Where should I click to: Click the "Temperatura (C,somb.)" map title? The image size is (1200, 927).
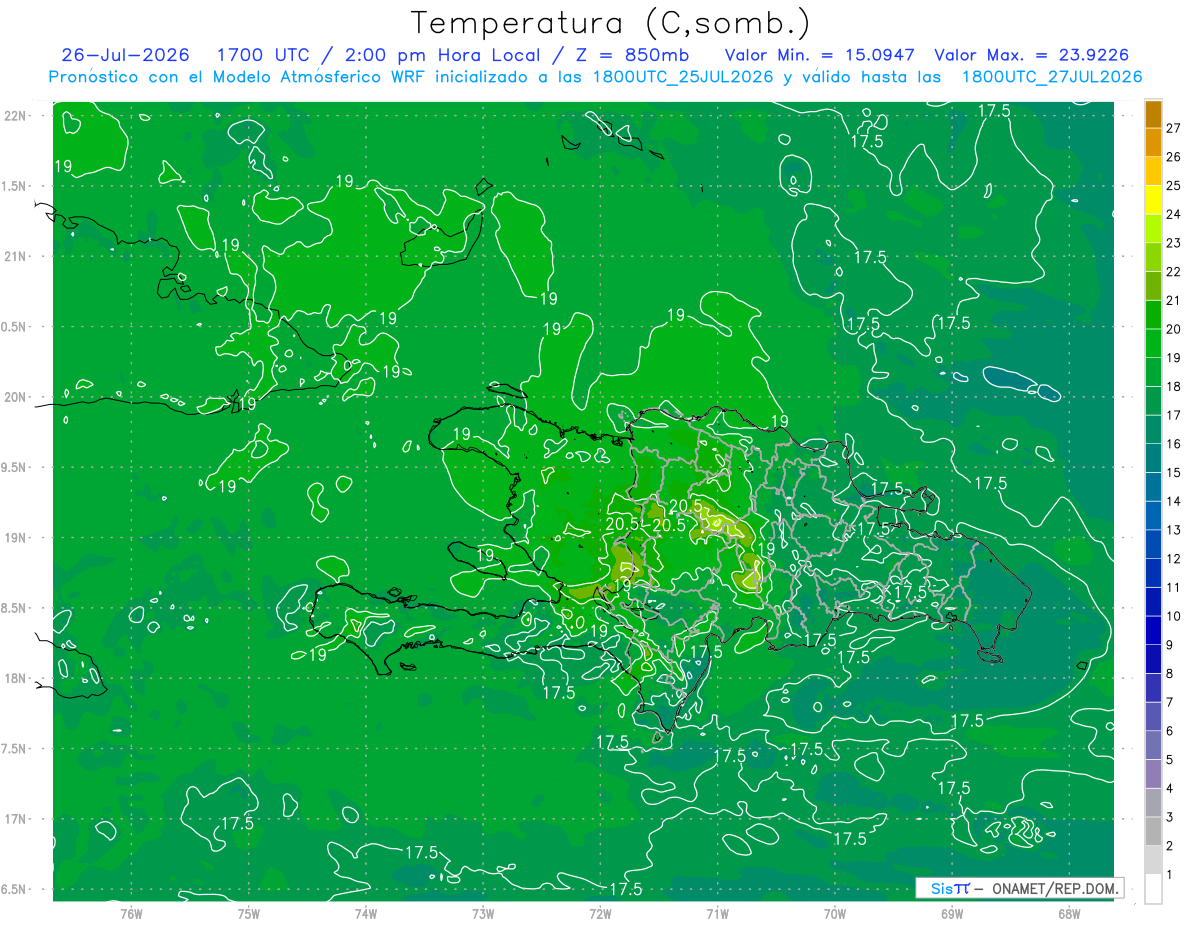click(x=611, y=24)
